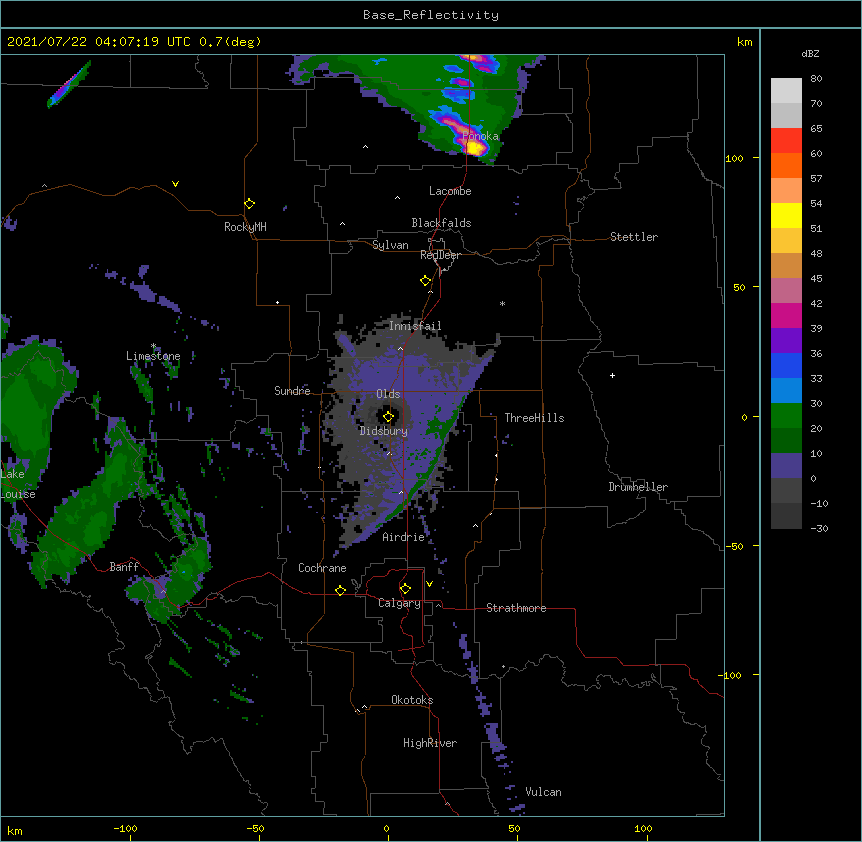Image resolution: width=862 pixels, height=842 pixels.
Task: Click the Sundre town label
Action: 292,391
